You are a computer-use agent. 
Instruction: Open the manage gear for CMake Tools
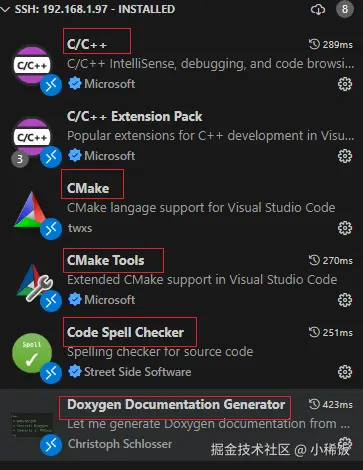click(345, 300)
